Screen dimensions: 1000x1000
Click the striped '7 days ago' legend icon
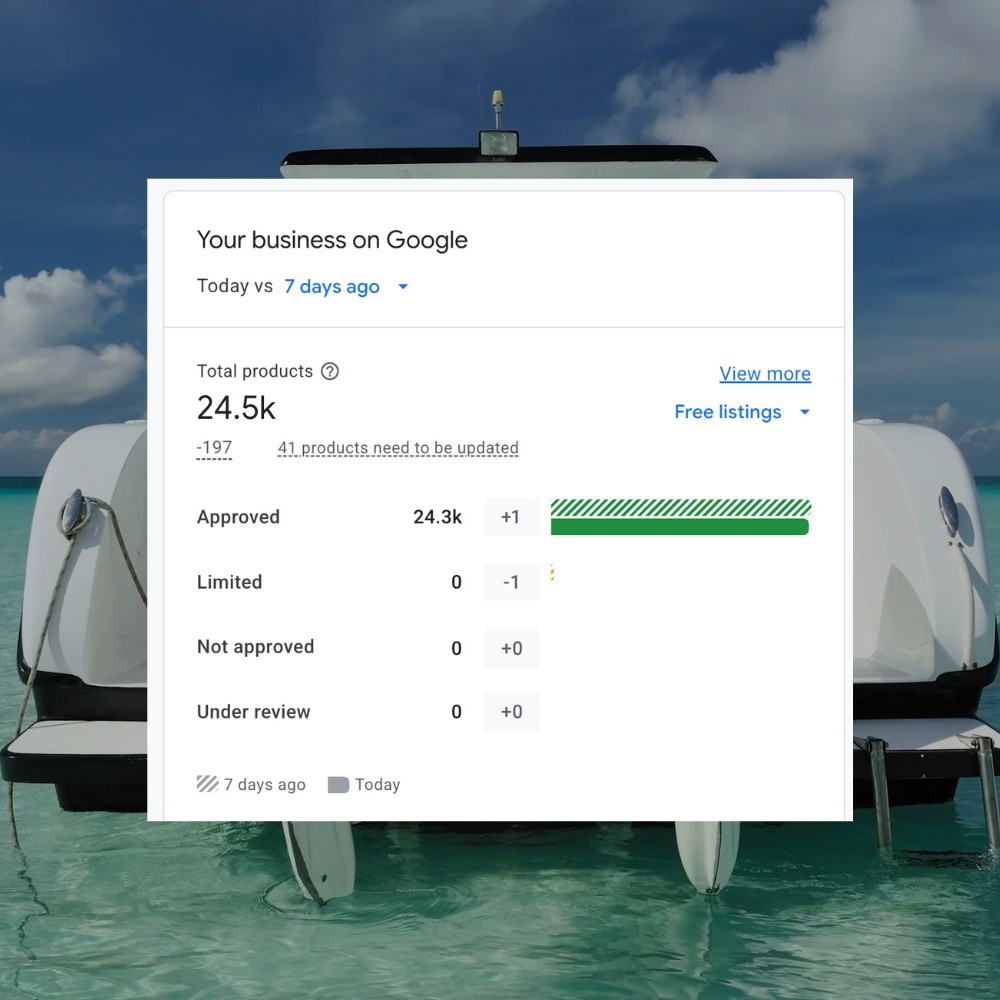coord(207,784)
